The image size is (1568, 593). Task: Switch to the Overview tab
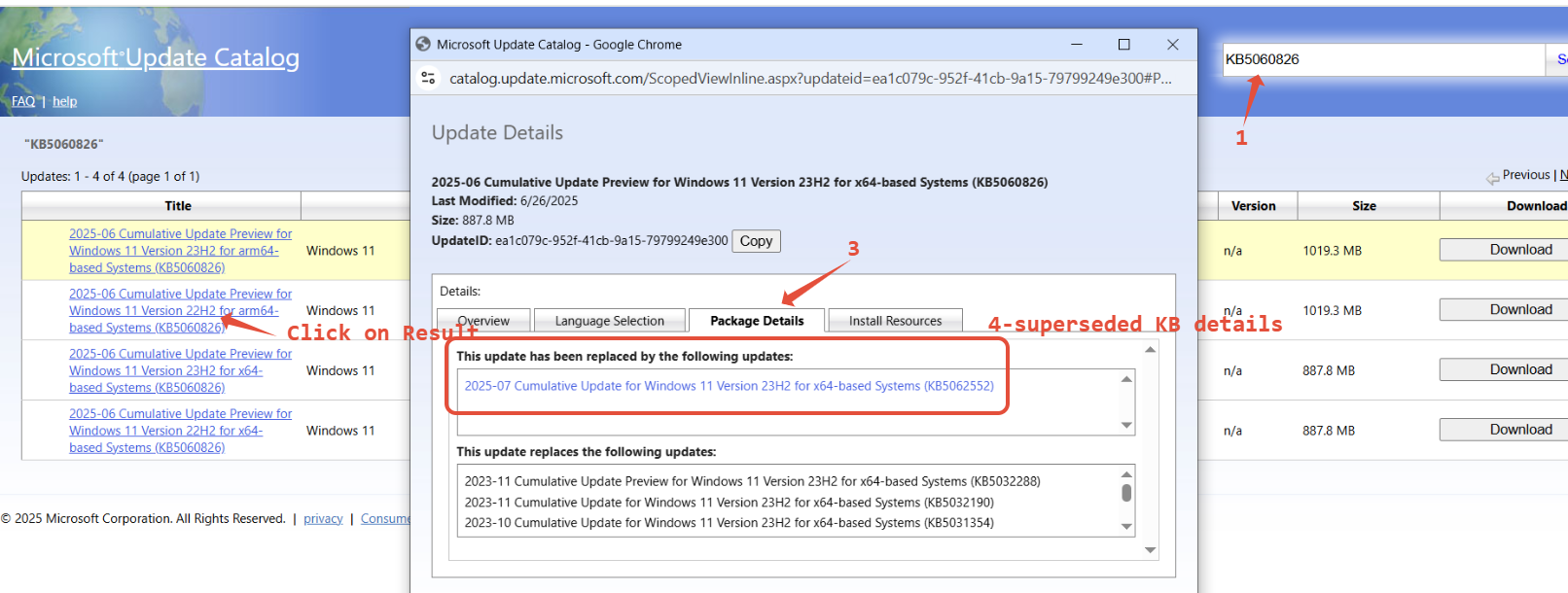[483, 321]
